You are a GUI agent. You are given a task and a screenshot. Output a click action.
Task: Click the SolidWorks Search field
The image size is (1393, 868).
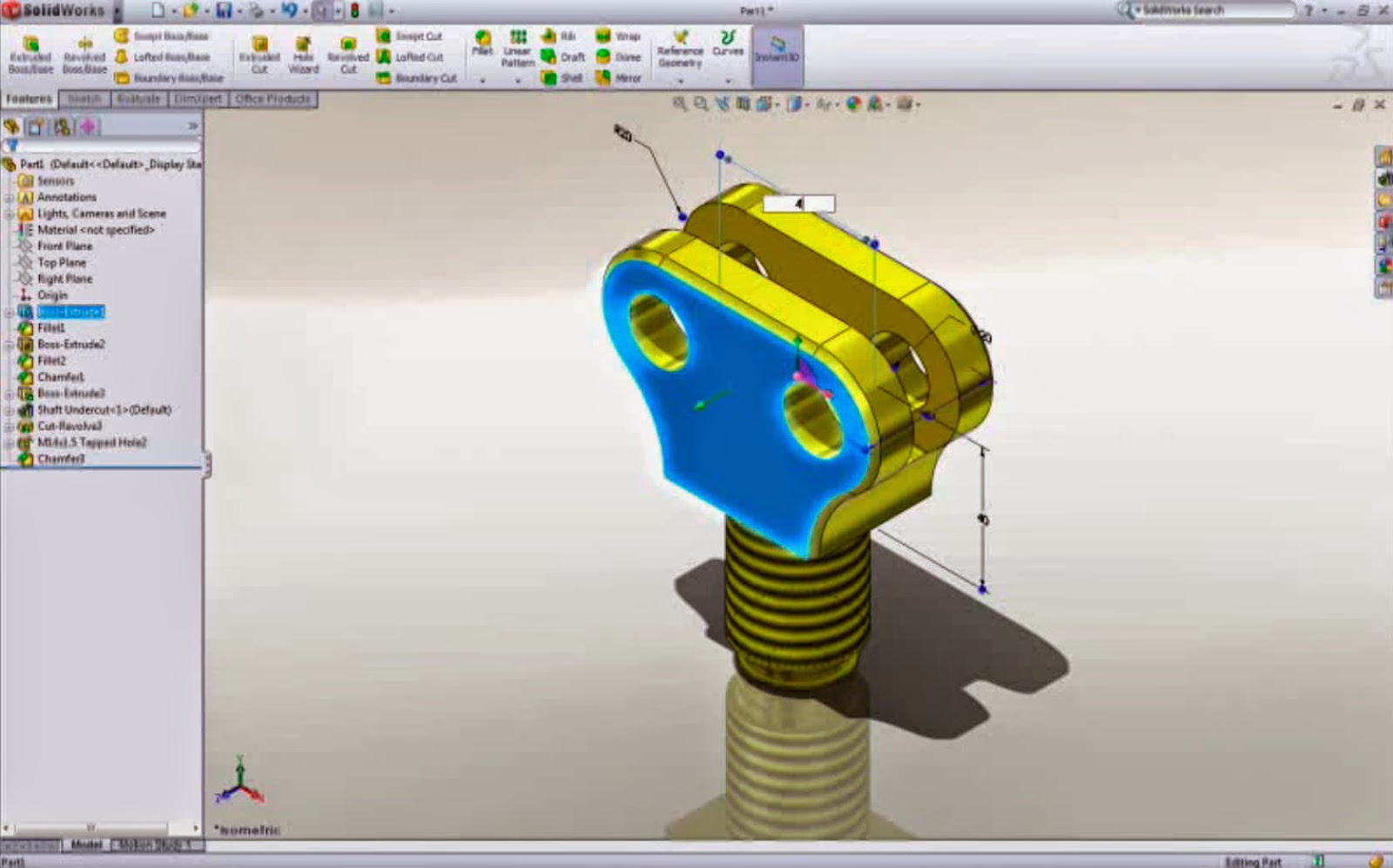[1206, 10]
